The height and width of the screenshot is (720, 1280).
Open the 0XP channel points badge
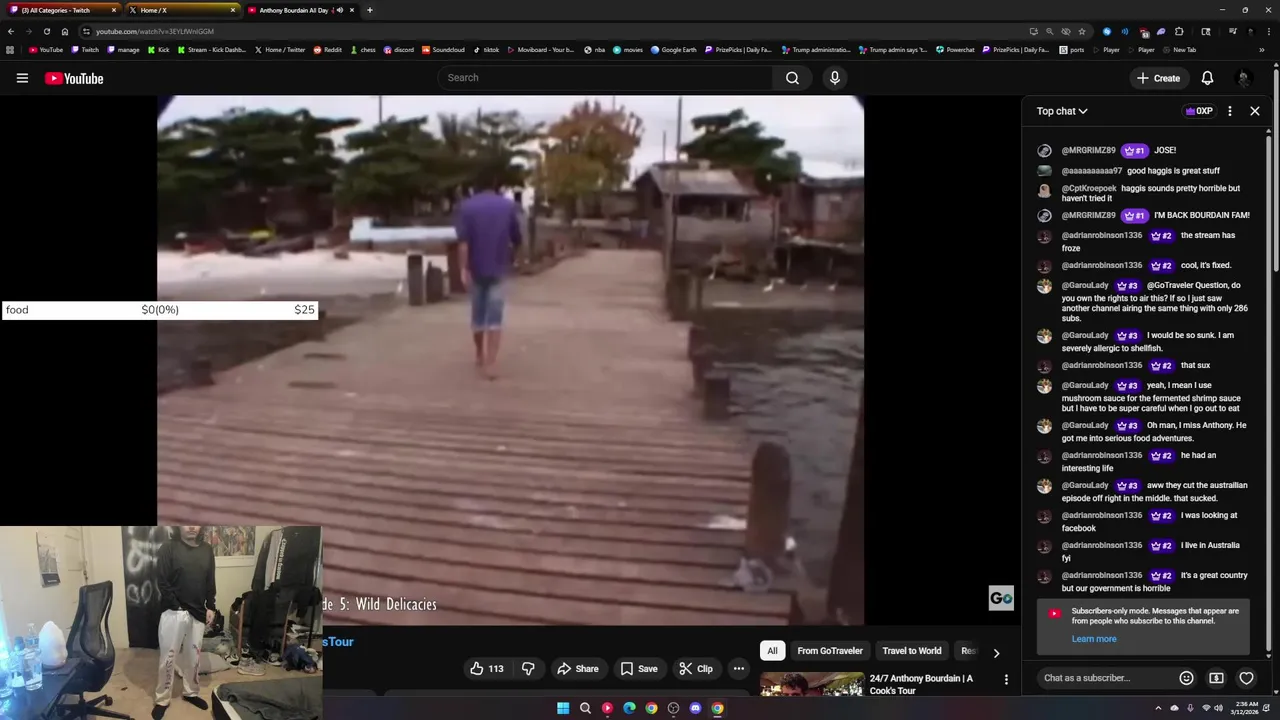1198,111
